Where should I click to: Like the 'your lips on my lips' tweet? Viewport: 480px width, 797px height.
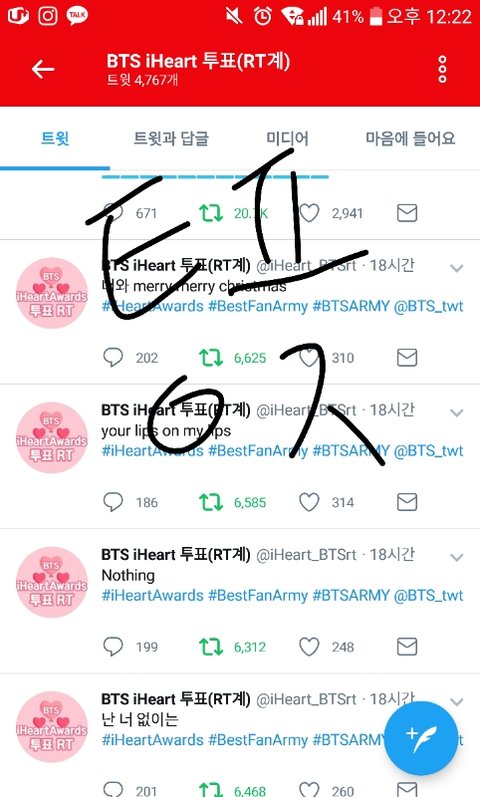pos(309,502)
